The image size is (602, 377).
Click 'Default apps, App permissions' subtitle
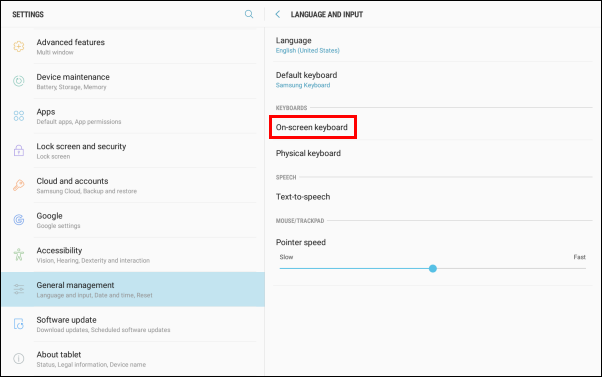click(79, 122)
